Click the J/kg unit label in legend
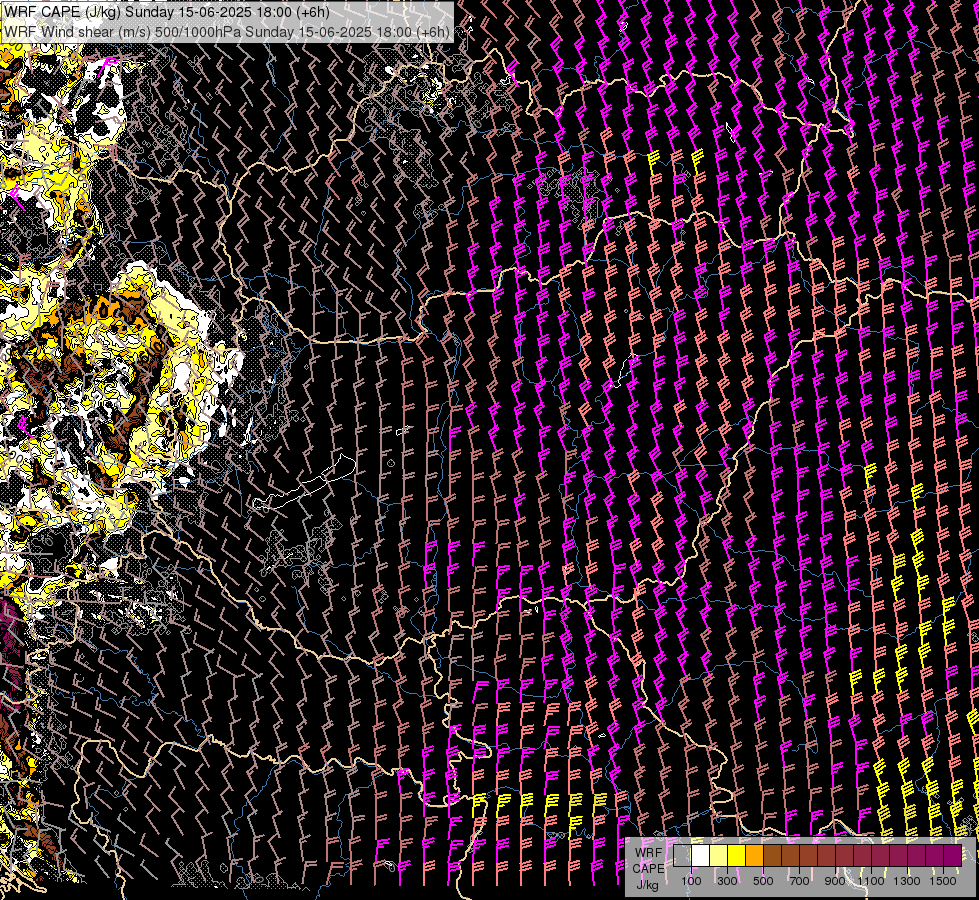The height and width of the screenshot is (900, 979). 648,884
